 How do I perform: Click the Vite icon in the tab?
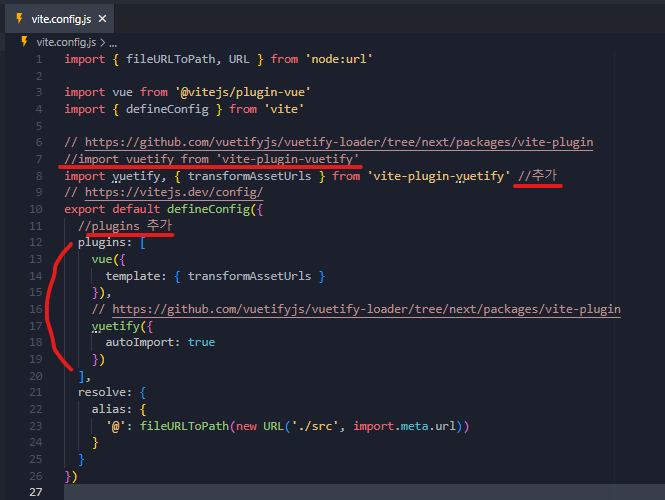point(20,18)
